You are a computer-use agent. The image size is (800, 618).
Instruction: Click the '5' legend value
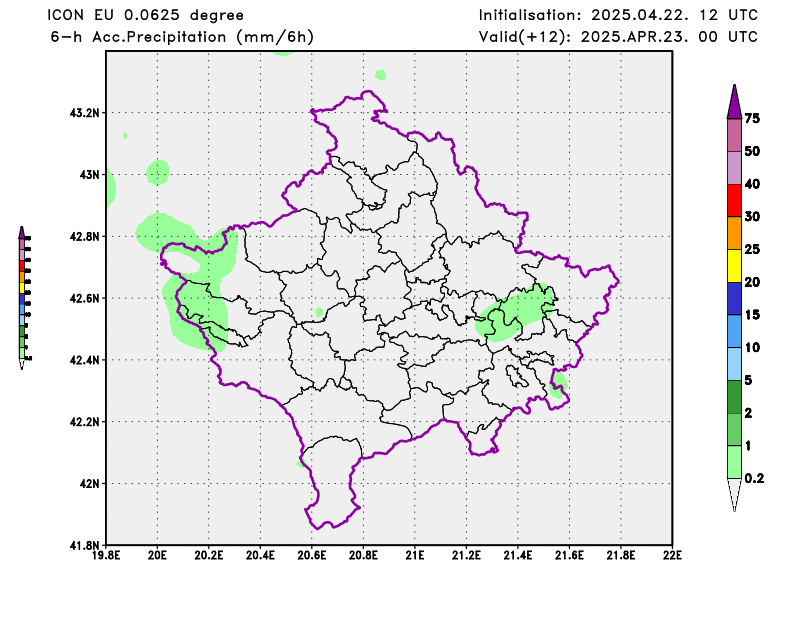tap(748, 380)
